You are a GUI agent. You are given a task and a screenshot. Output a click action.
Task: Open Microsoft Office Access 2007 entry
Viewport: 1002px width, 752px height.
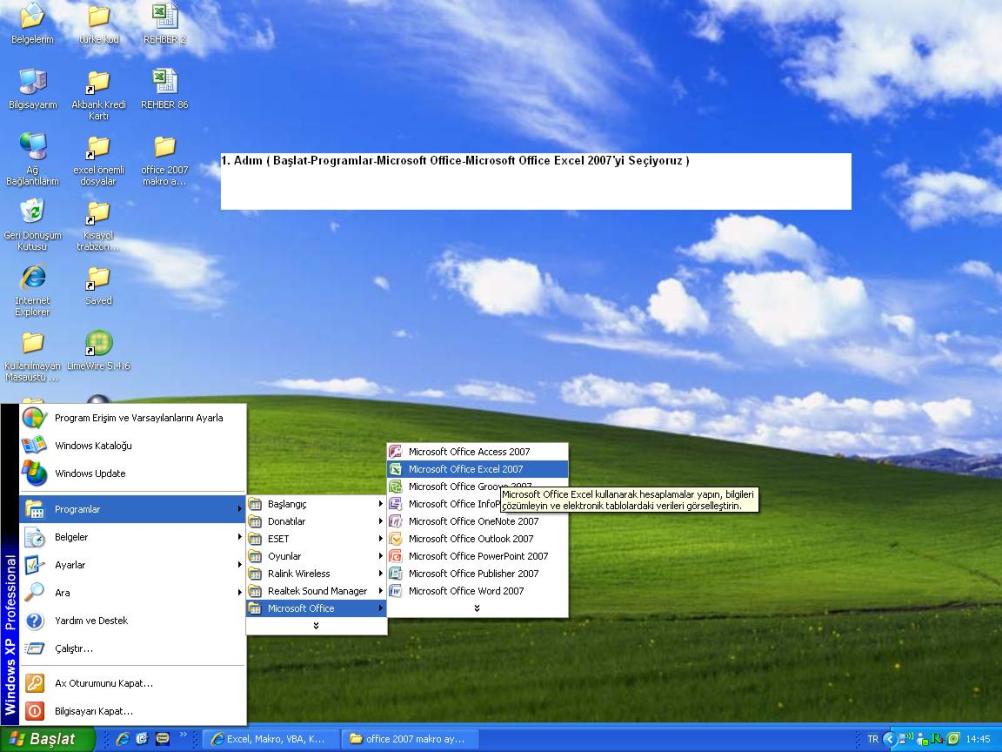(x=477, y=452)
